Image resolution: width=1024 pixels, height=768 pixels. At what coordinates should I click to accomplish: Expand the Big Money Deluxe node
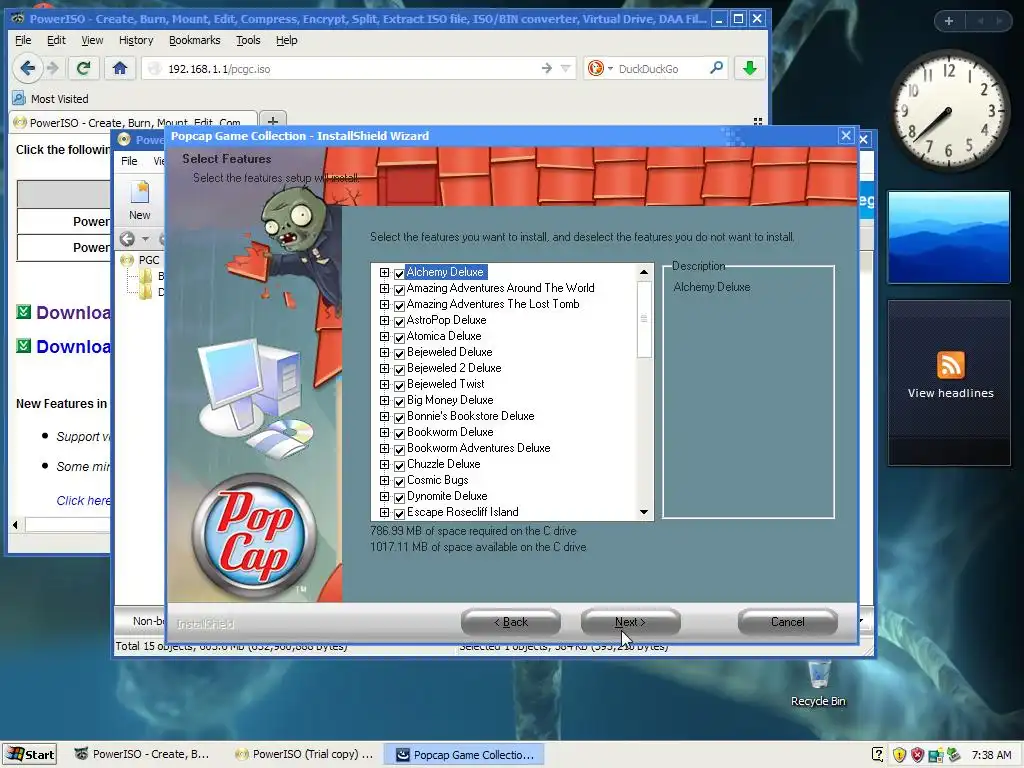tap(384, 400)
